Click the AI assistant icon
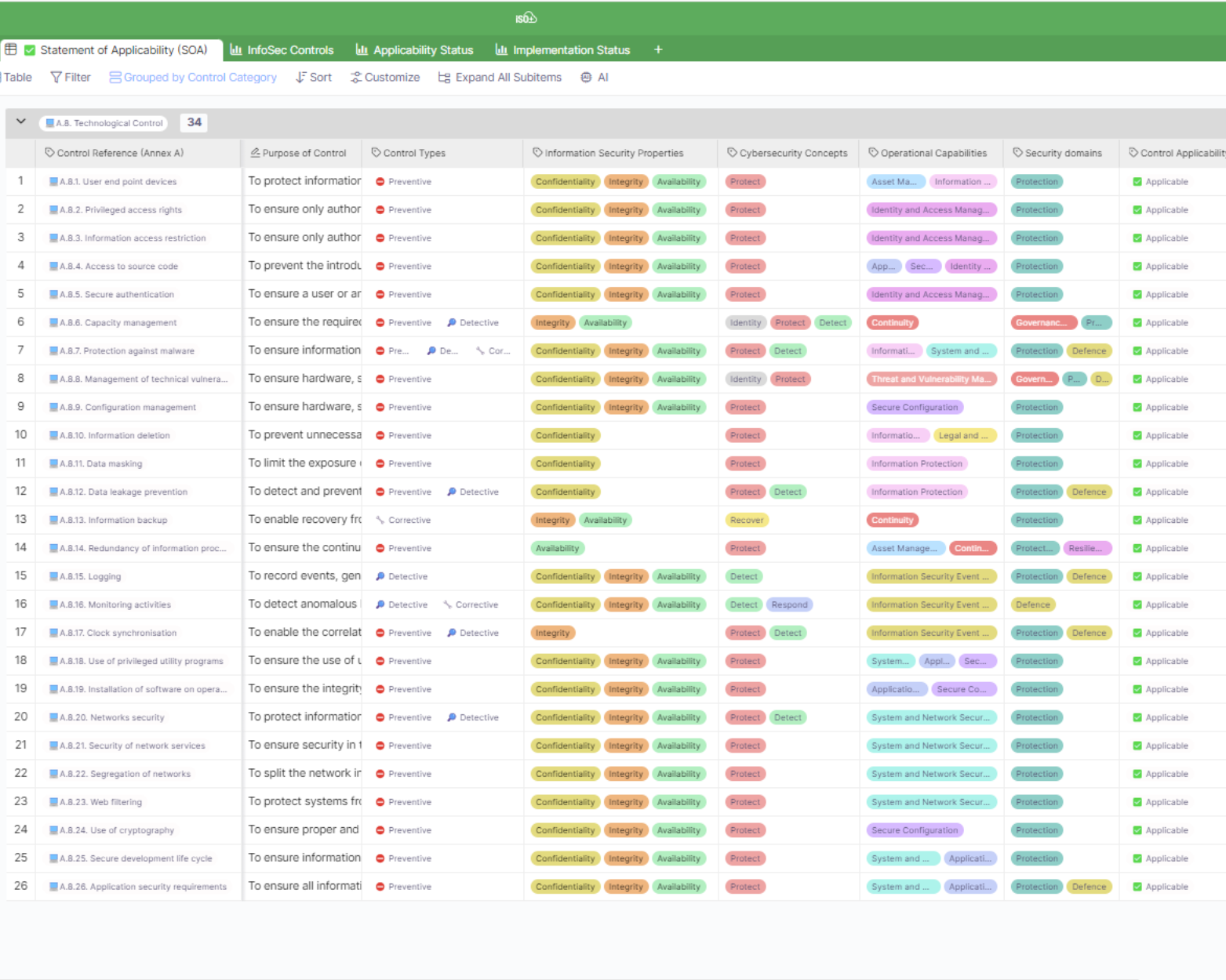 586,78
